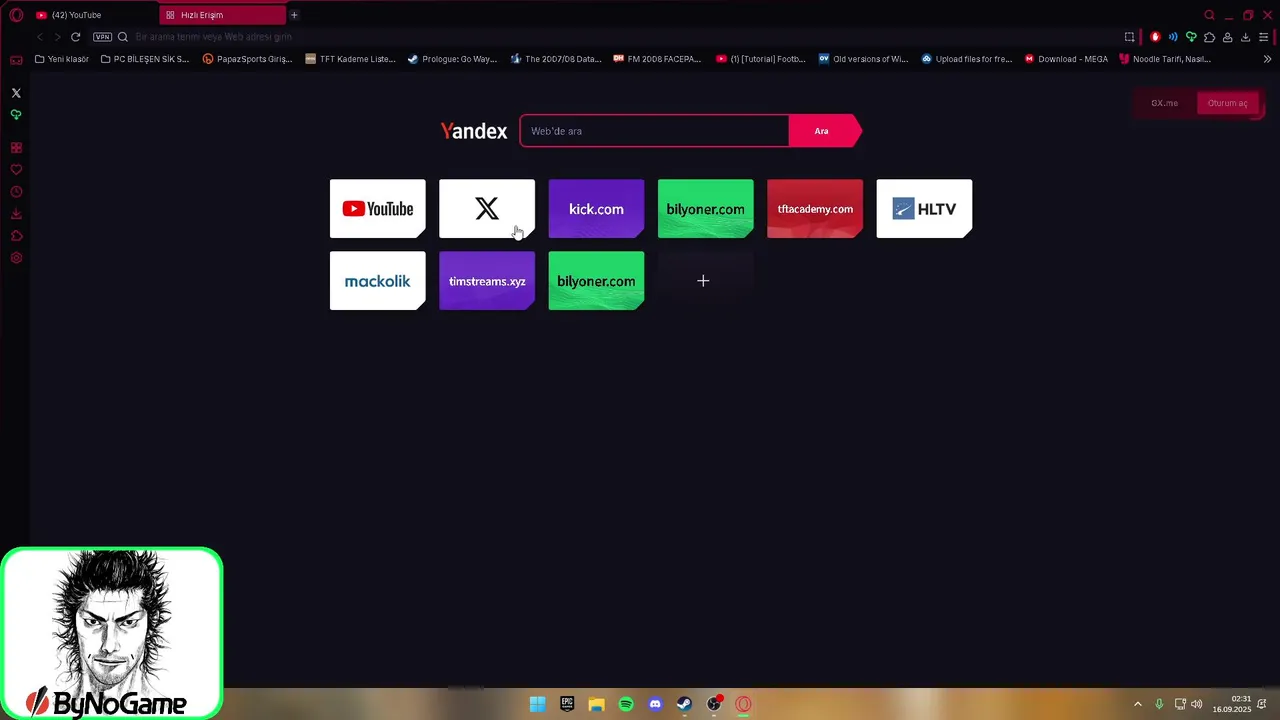Open a new tab with plus button
Image resolution: width=1280 pixels, height=720 pixels.
coord(294,15)
